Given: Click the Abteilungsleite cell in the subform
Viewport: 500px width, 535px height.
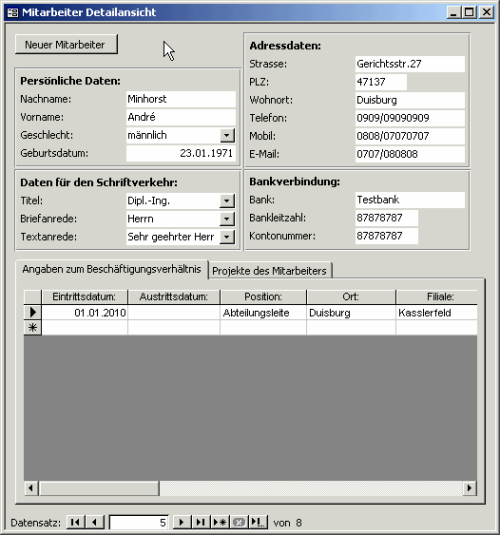Looking at the screenshot, I should tap(263, 313).
